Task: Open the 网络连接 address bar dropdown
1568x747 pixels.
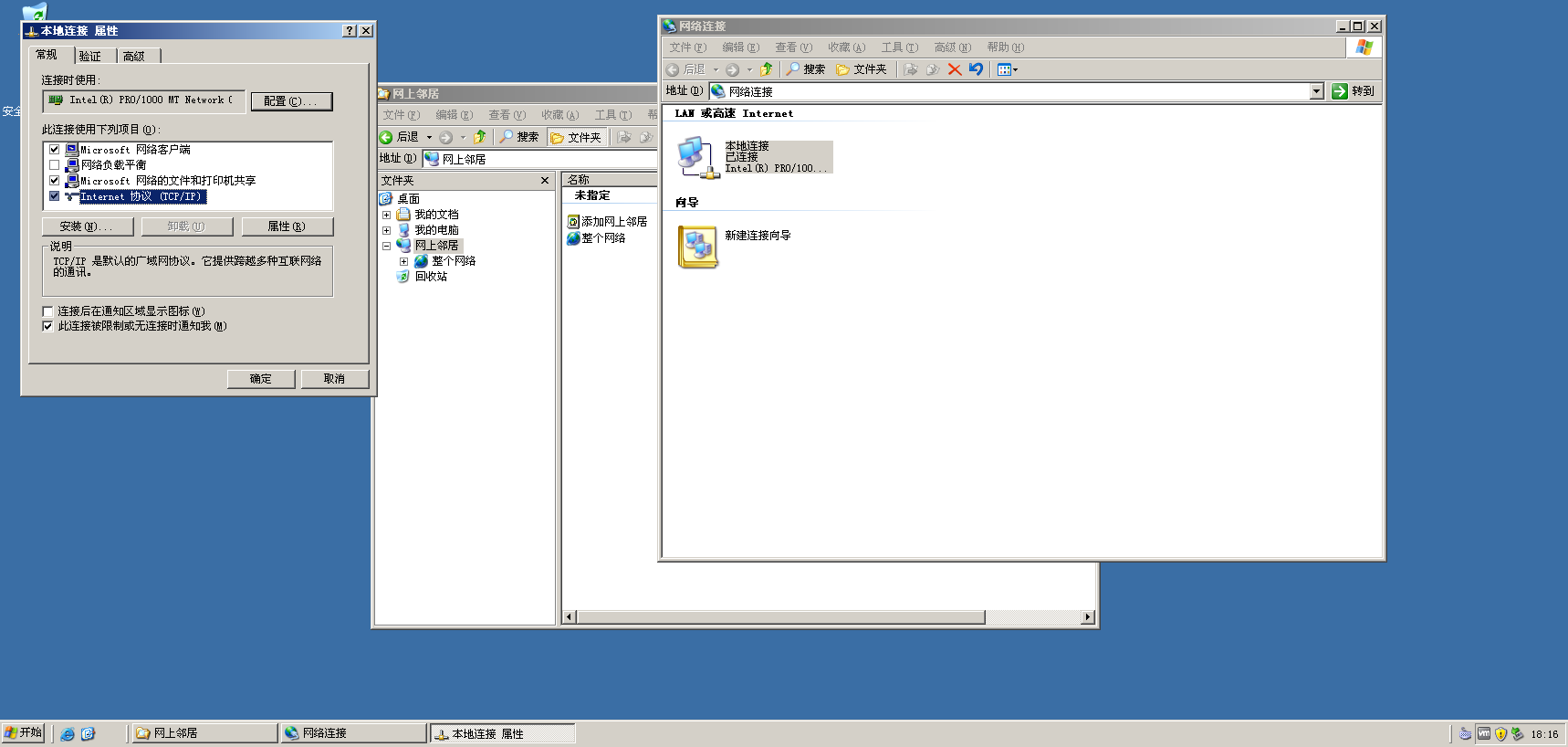Action: pos(1316,91)
